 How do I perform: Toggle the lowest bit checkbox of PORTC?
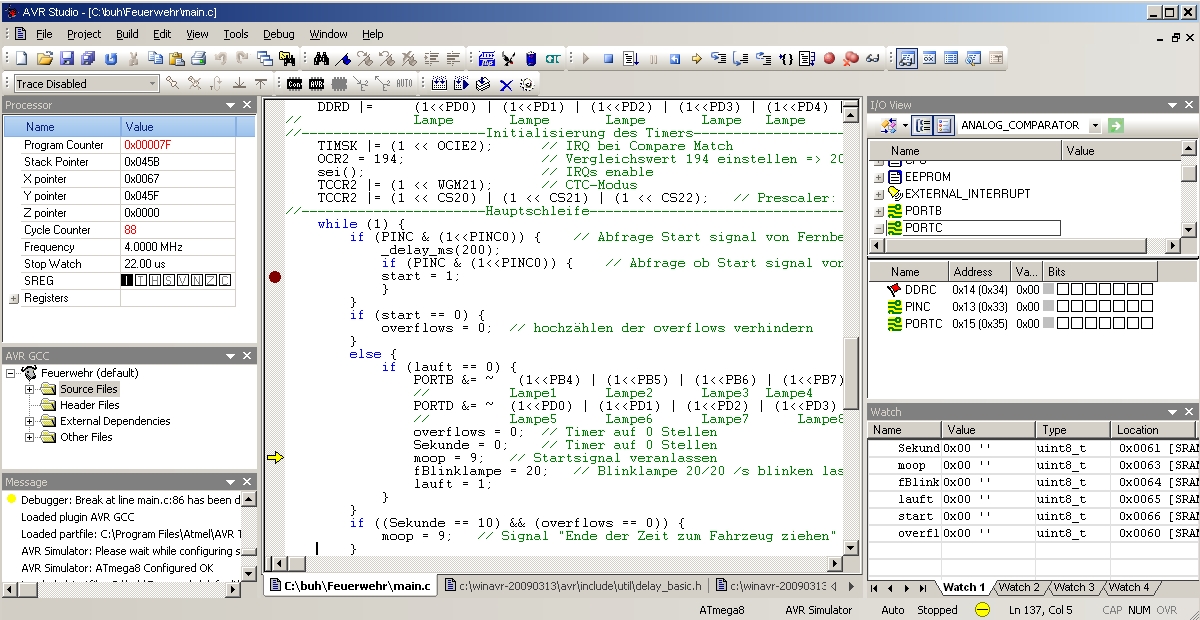coord(1147,324)
